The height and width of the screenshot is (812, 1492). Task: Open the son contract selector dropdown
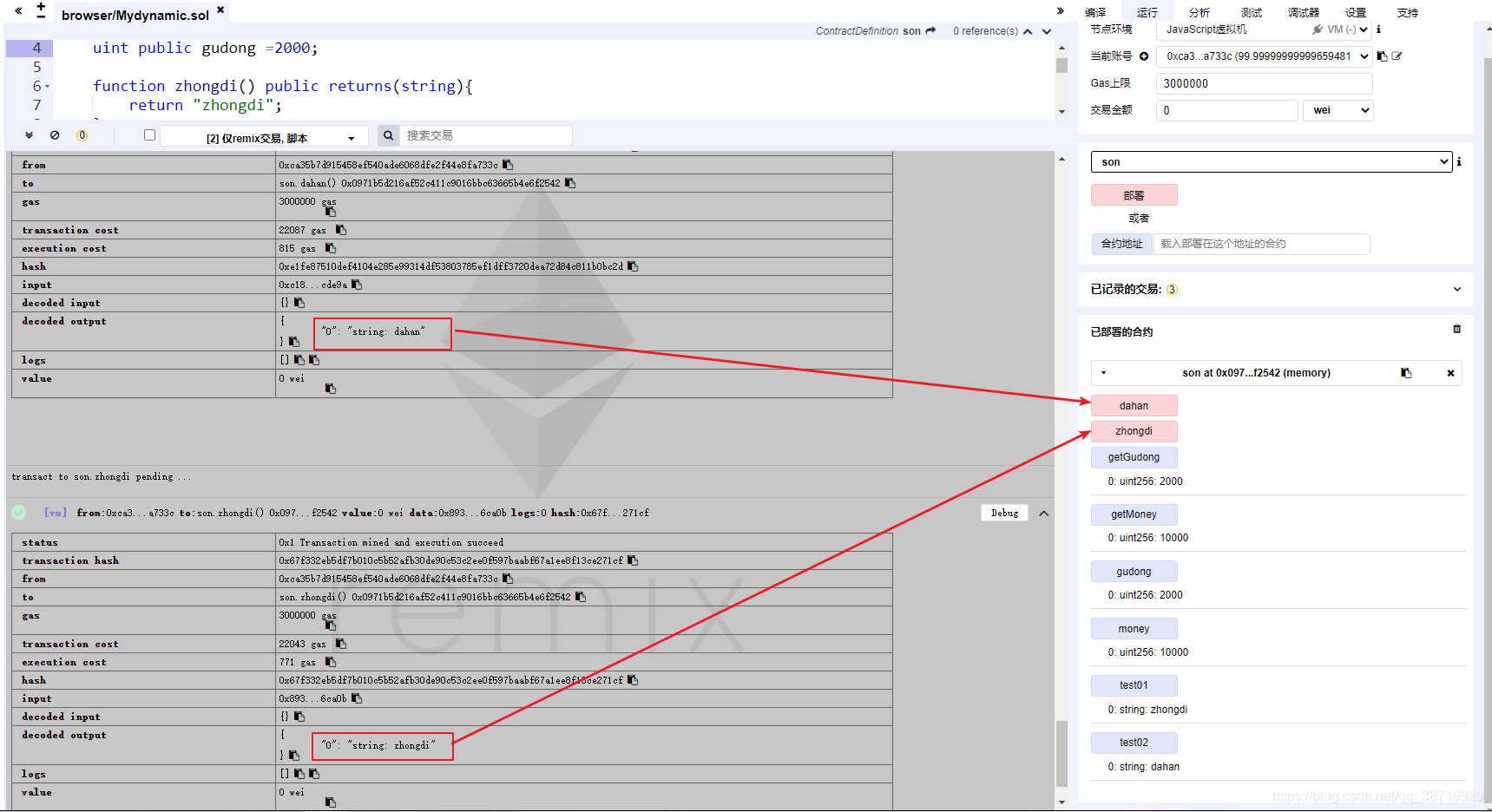click(x=1272, y=161)
